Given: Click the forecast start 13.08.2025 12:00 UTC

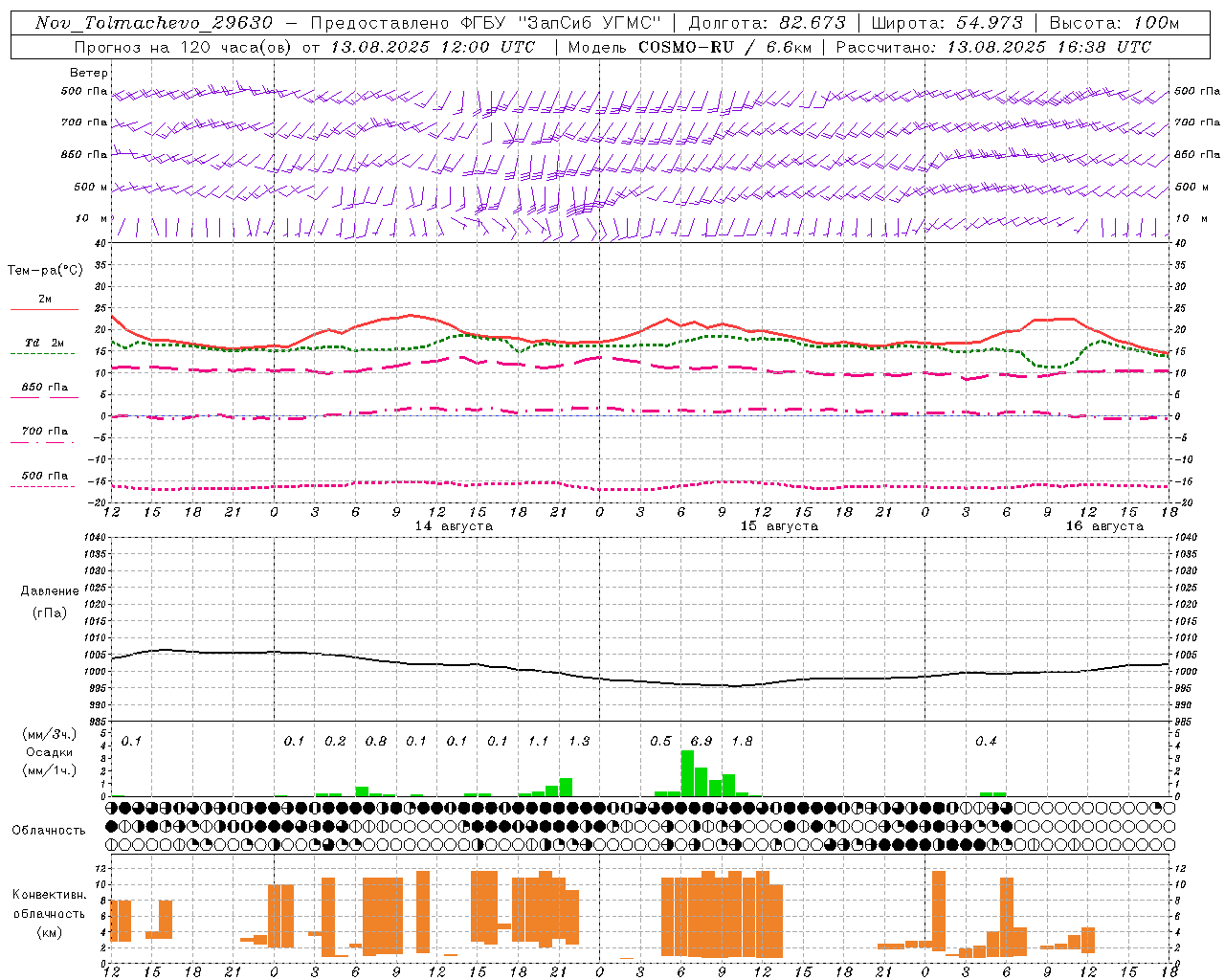Looking at the screenshot, I should point(433,47).
